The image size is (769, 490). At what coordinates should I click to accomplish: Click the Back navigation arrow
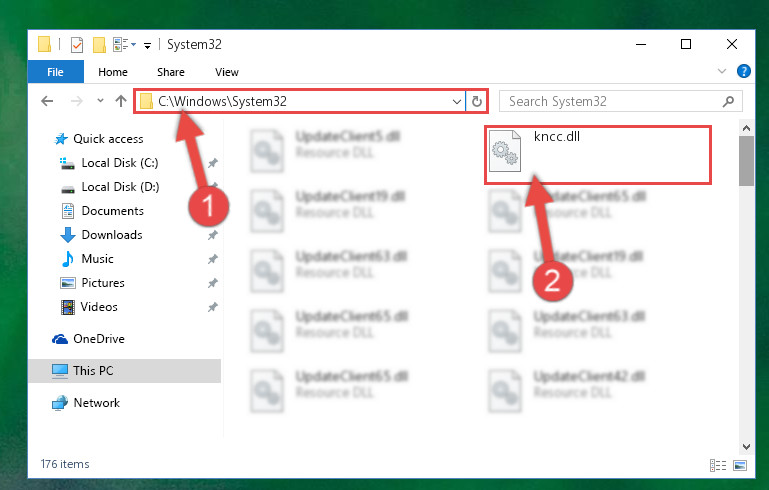(x=47, y=102)
